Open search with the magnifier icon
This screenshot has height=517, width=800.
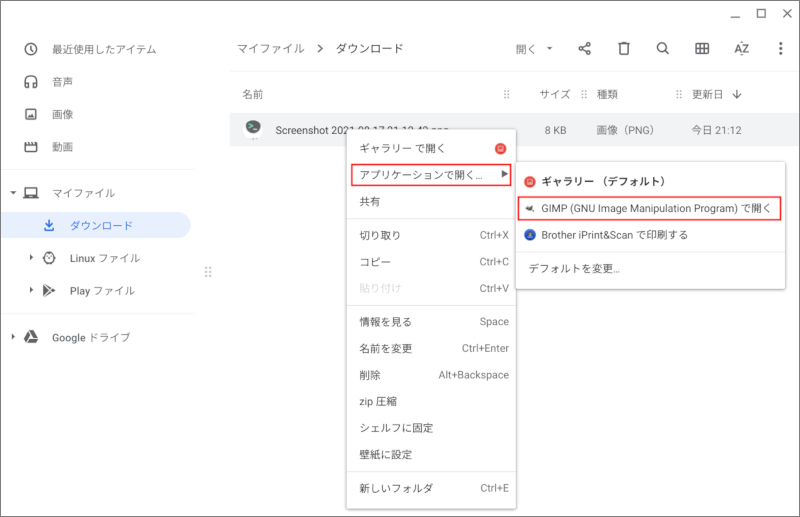pyautogui.click(x=663, y=48)
